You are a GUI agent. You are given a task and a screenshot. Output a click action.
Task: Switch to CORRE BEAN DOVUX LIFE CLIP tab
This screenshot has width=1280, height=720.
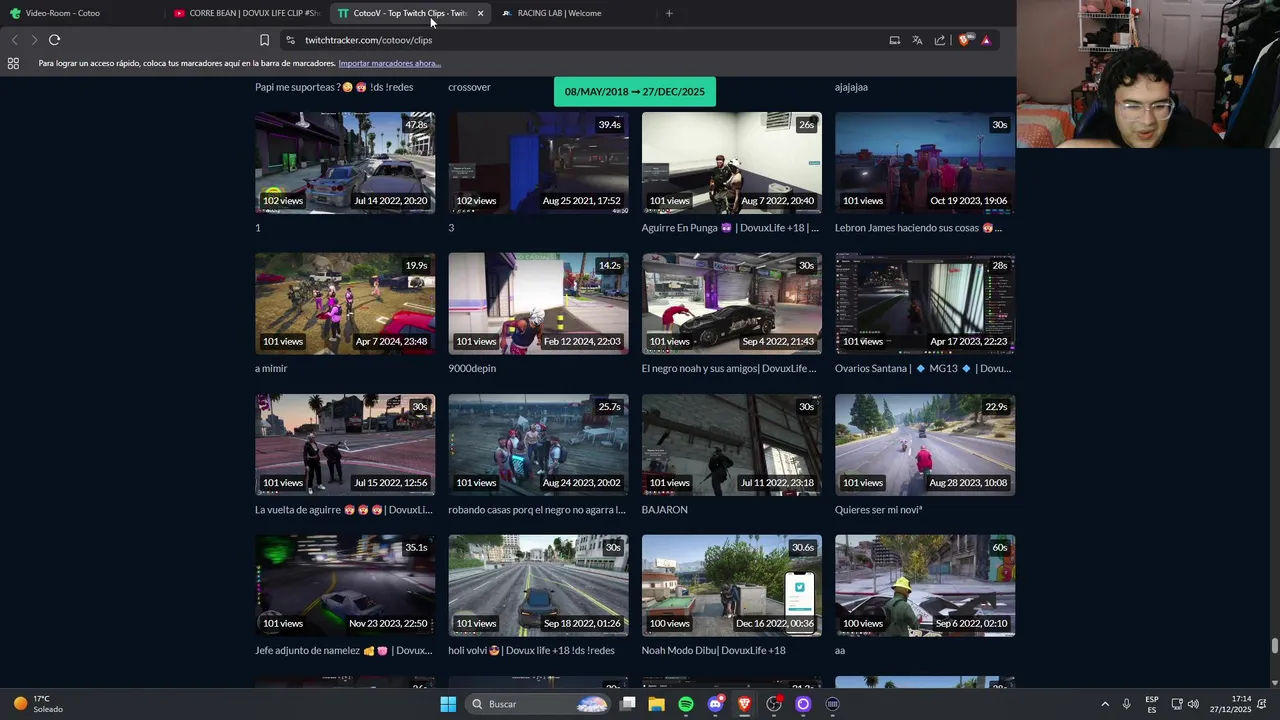coord(247,13)
